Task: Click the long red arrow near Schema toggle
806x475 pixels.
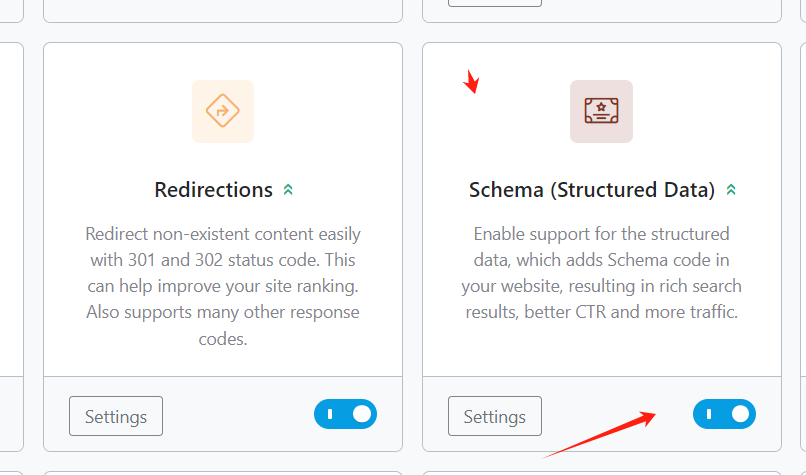Action: (x=600, y=436)
